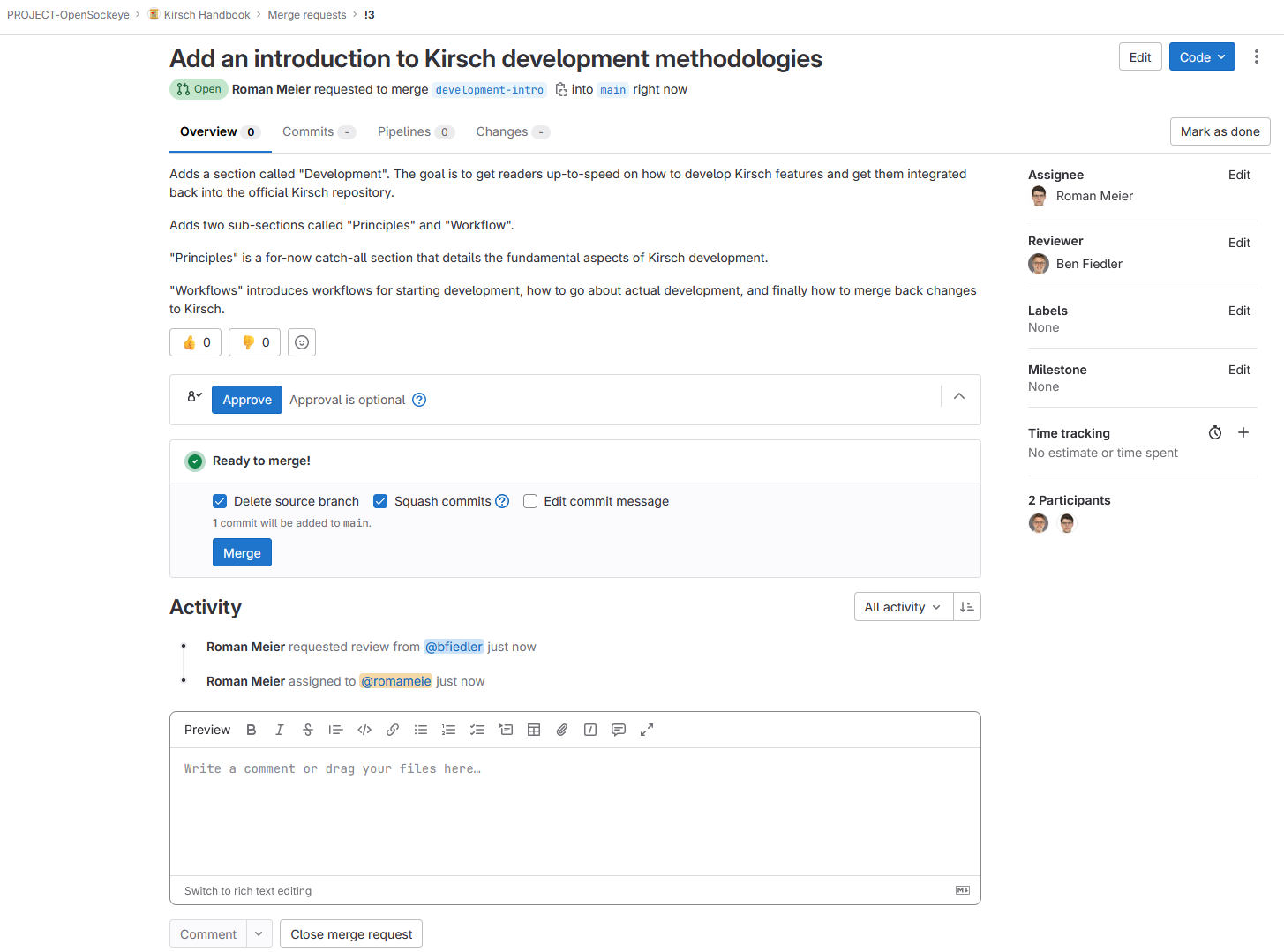Open the squash commits help icon
Viewport: 1284px width, 952px height.
click(x=502, y=501)
